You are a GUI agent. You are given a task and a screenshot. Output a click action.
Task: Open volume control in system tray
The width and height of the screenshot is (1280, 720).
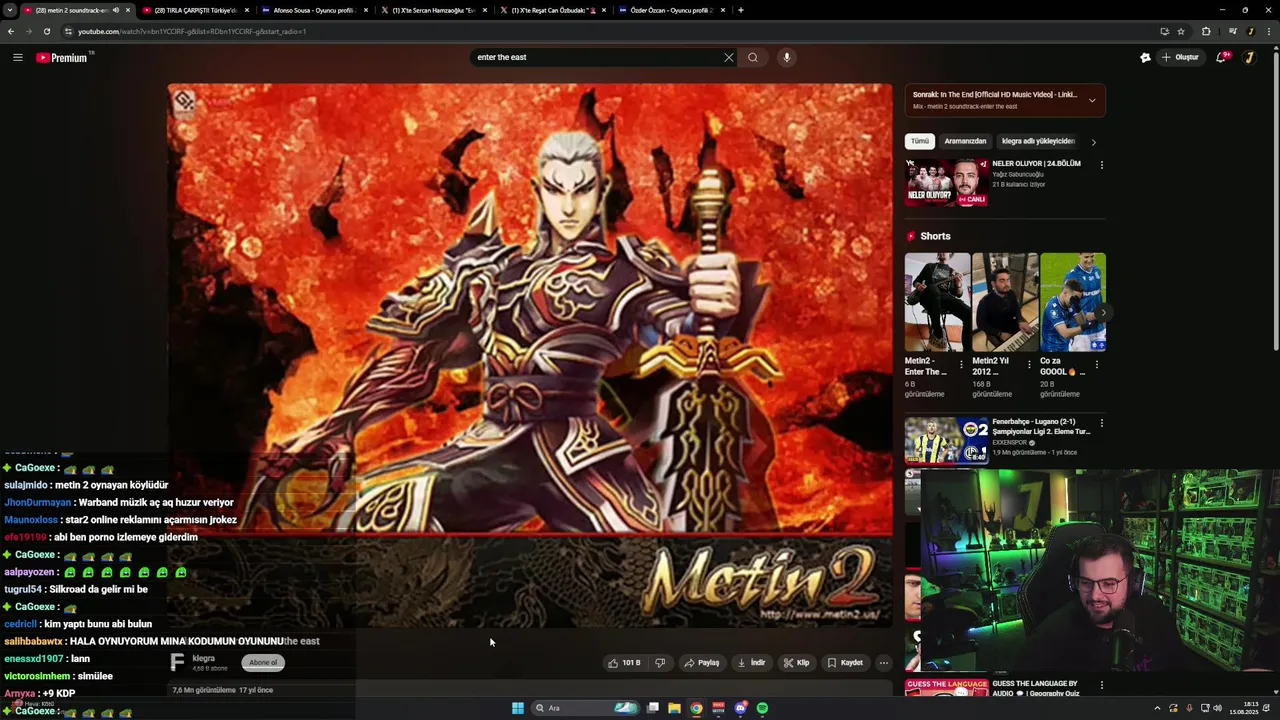(1217, 708)
